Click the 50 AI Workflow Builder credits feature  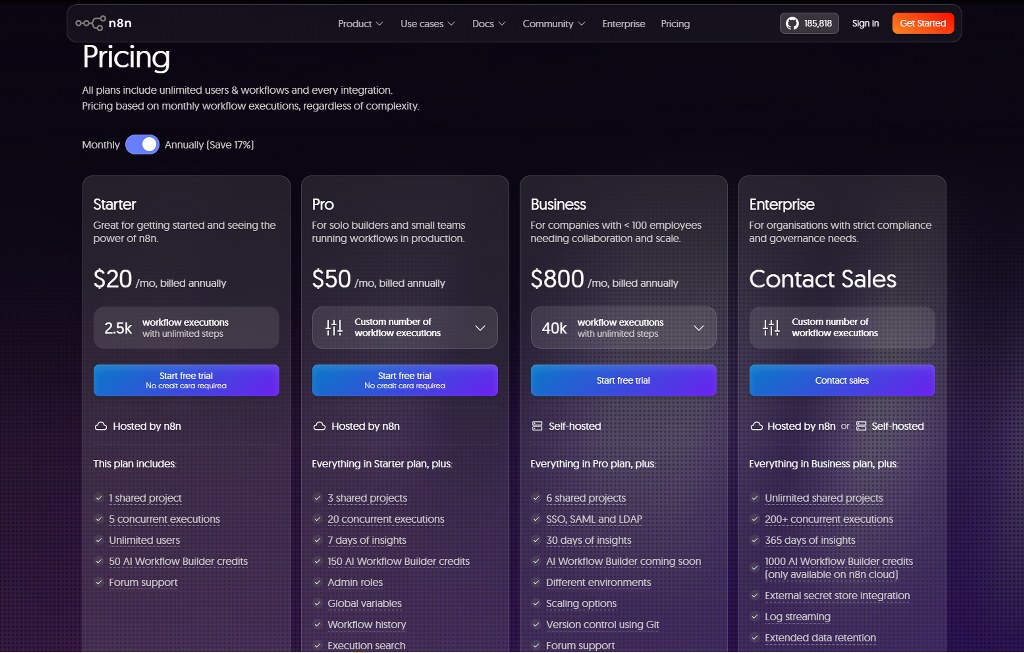(x=178, y=562)
